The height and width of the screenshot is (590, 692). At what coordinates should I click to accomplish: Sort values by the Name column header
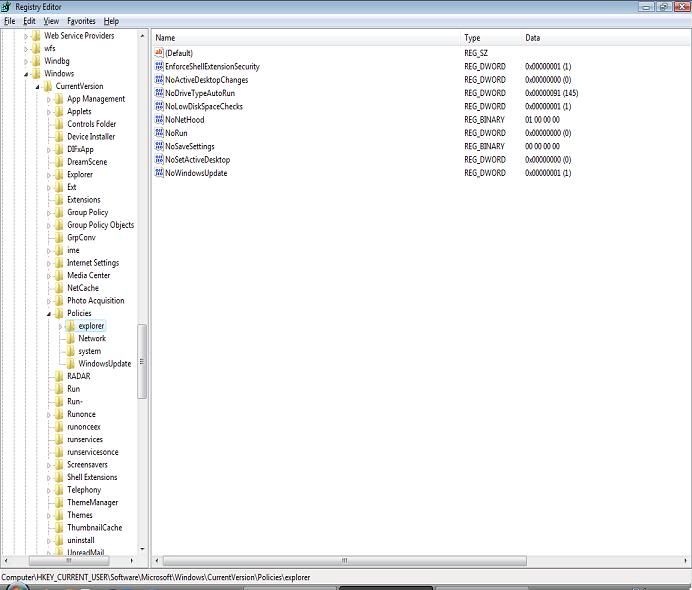[x=165, y=38]
